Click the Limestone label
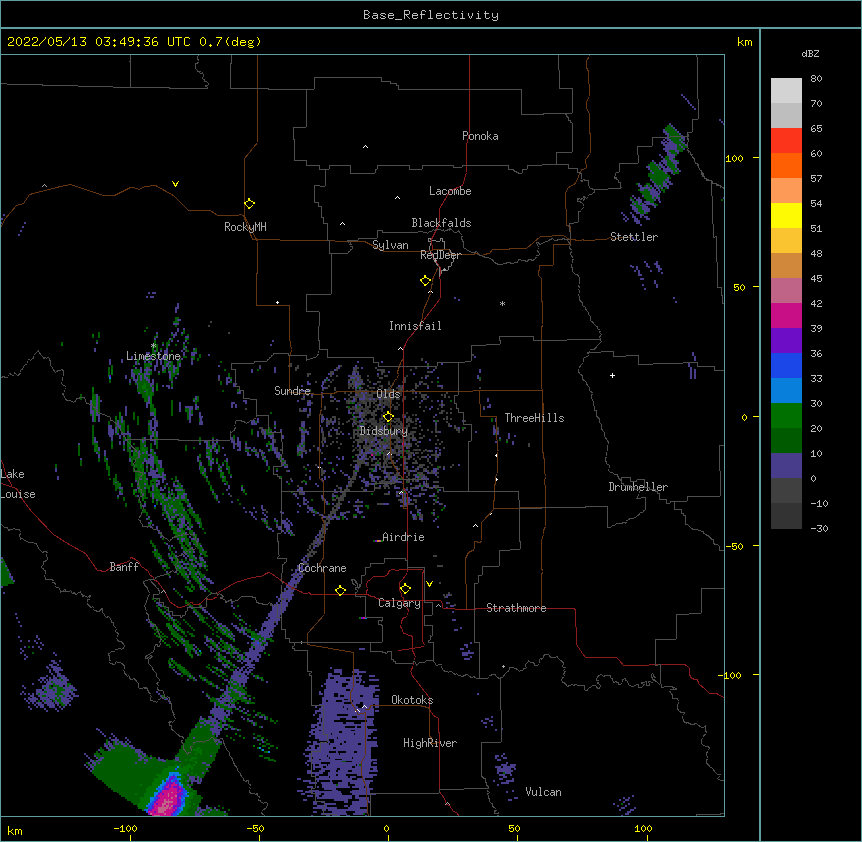 153,356
